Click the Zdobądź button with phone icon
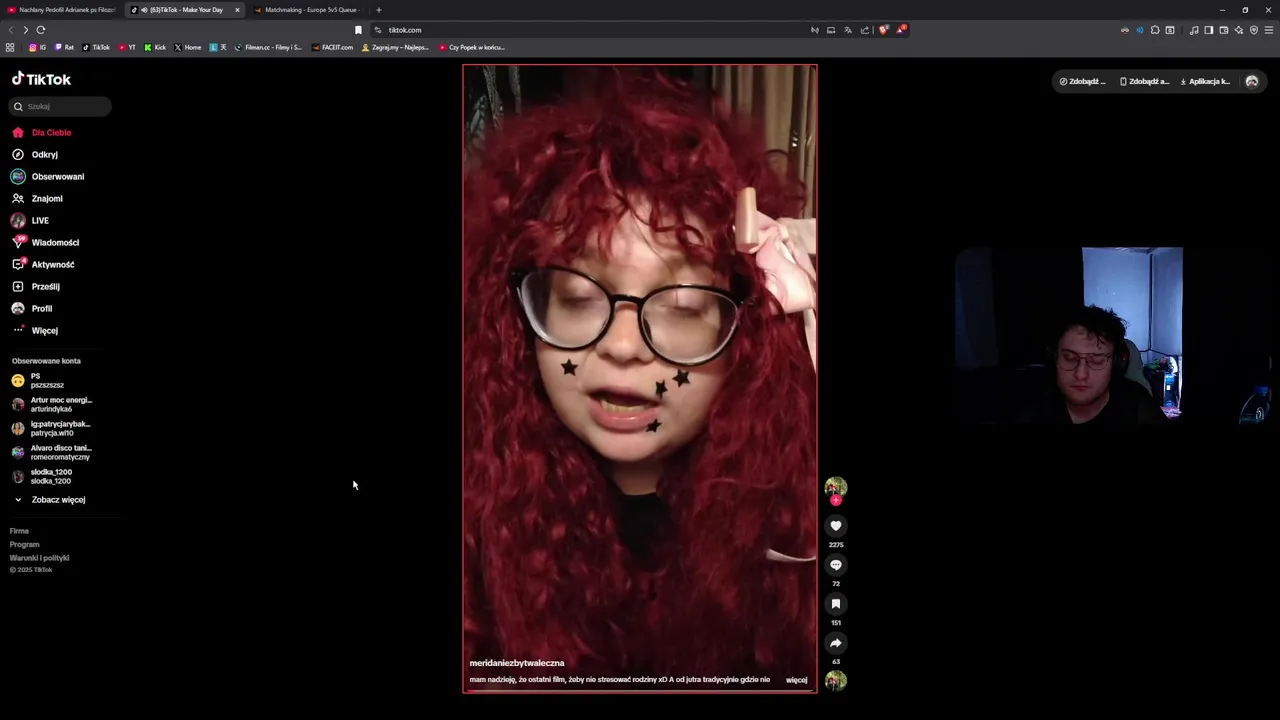This screenshot has height=720, width=1280. (x=1144, y=82)
